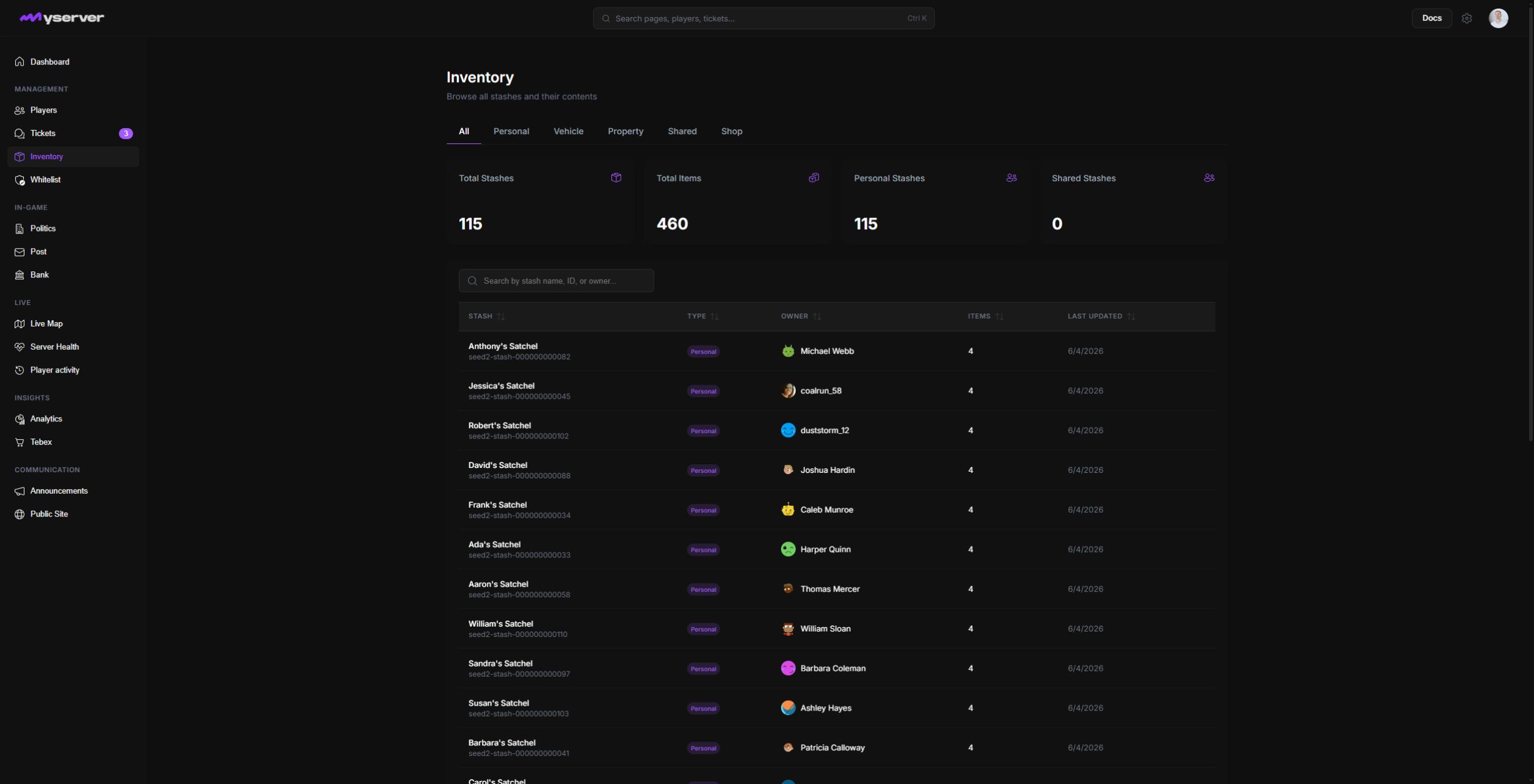Click owner Ashley Hayes
Screen dimensions: 1534x784
(x=826, y=708)
